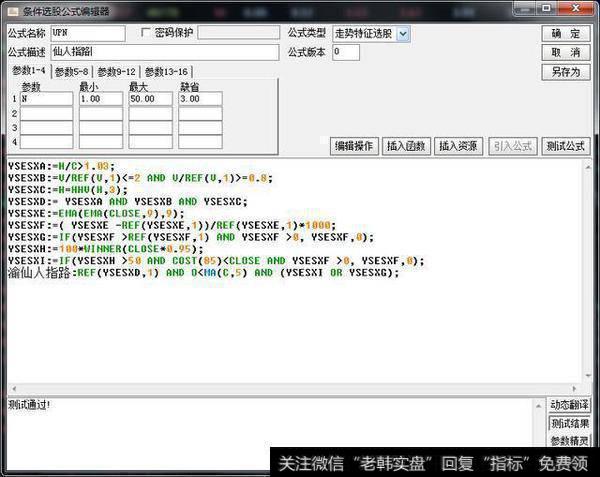This screenshot has width=600, height=477.
Task: Open the 公式类型 dropdown
Action: (403, 34)
